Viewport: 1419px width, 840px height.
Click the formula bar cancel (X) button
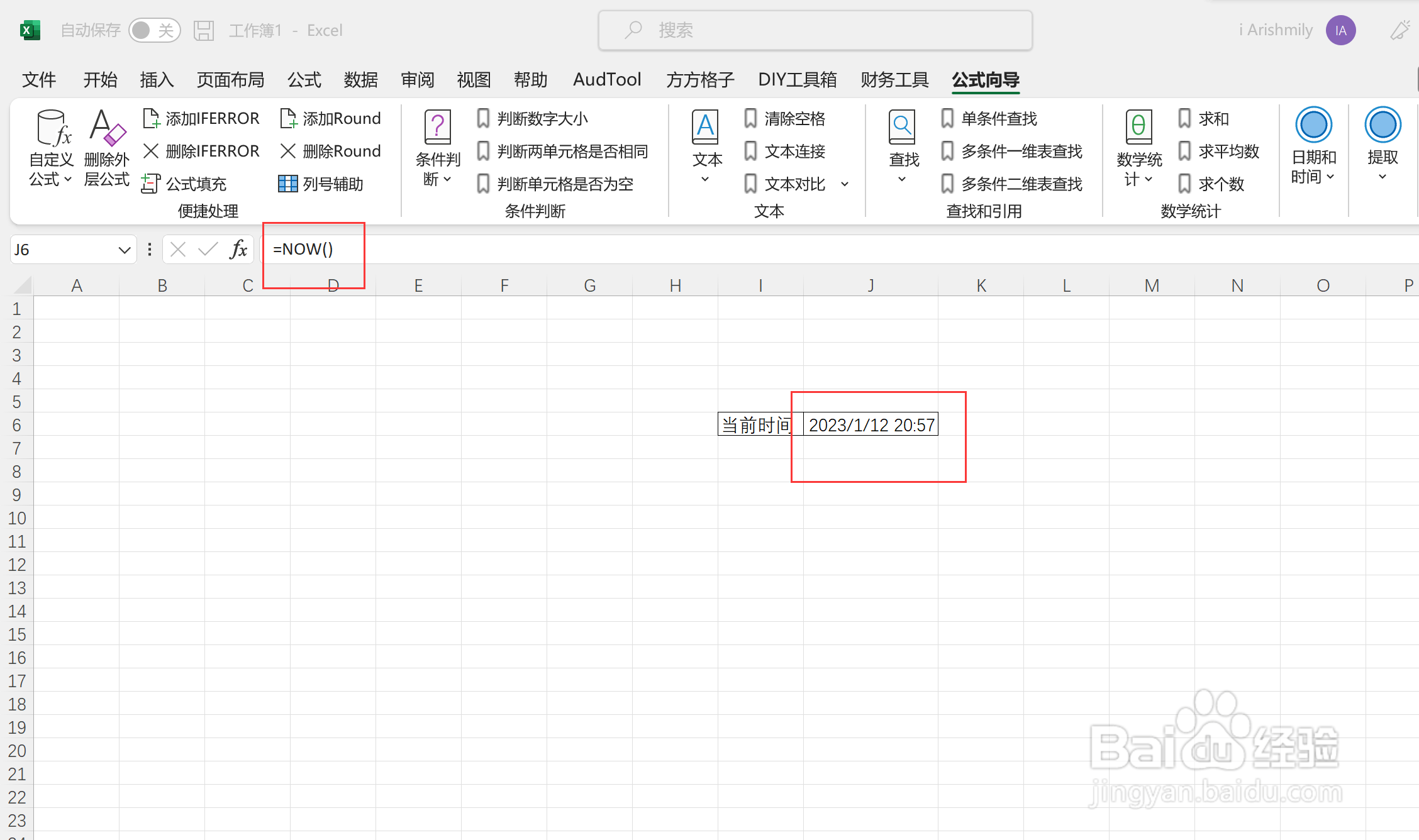178,249
